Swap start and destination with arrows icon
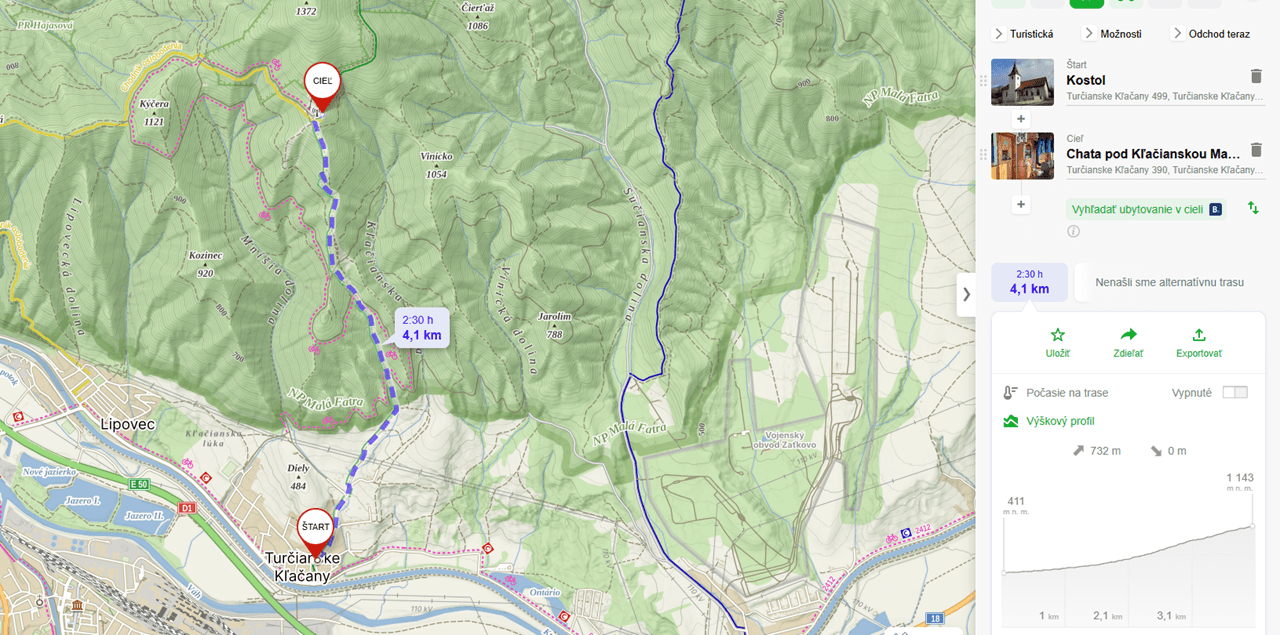 (x=1253, y=208)
